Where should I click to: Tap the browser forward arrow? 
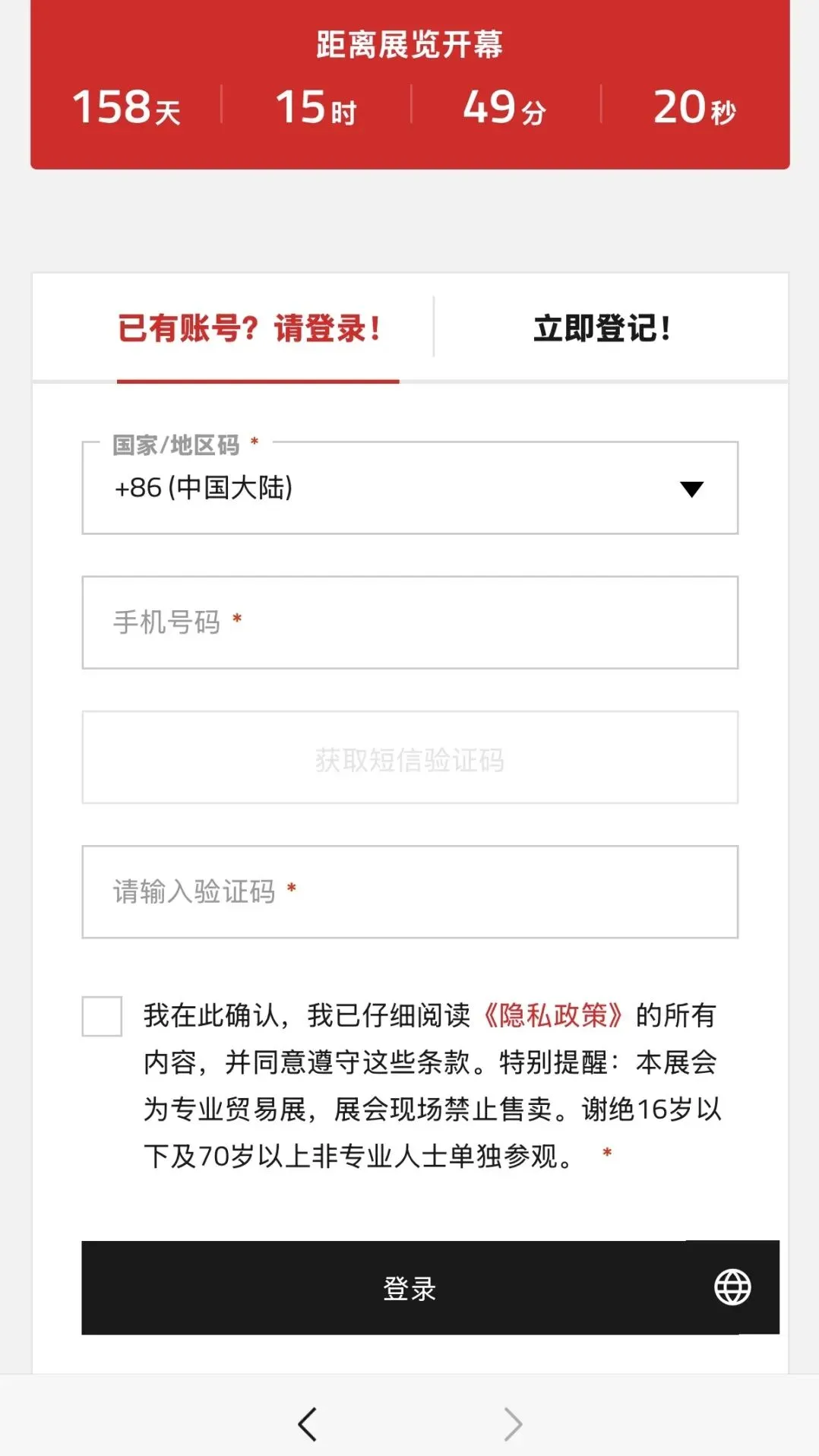(513, 1424)
